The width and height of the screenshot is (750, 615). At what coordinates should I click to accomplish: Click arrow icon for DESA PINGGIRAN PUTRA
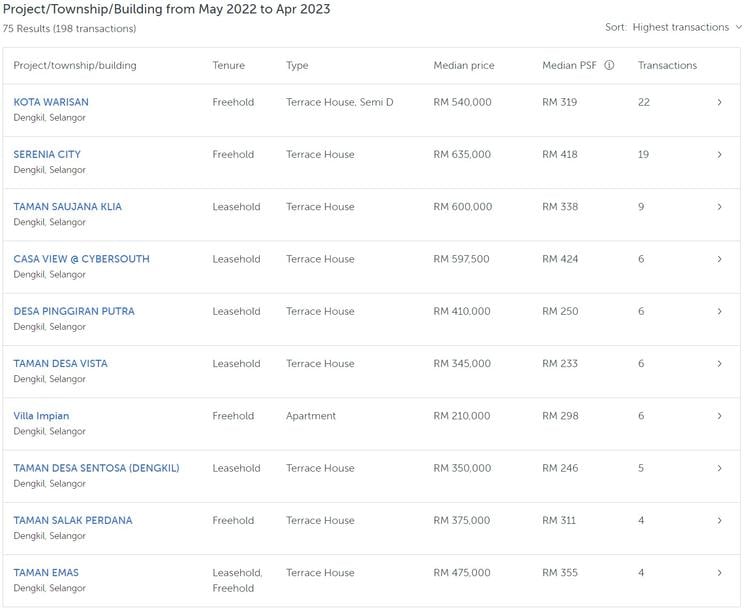coord(719,311)
